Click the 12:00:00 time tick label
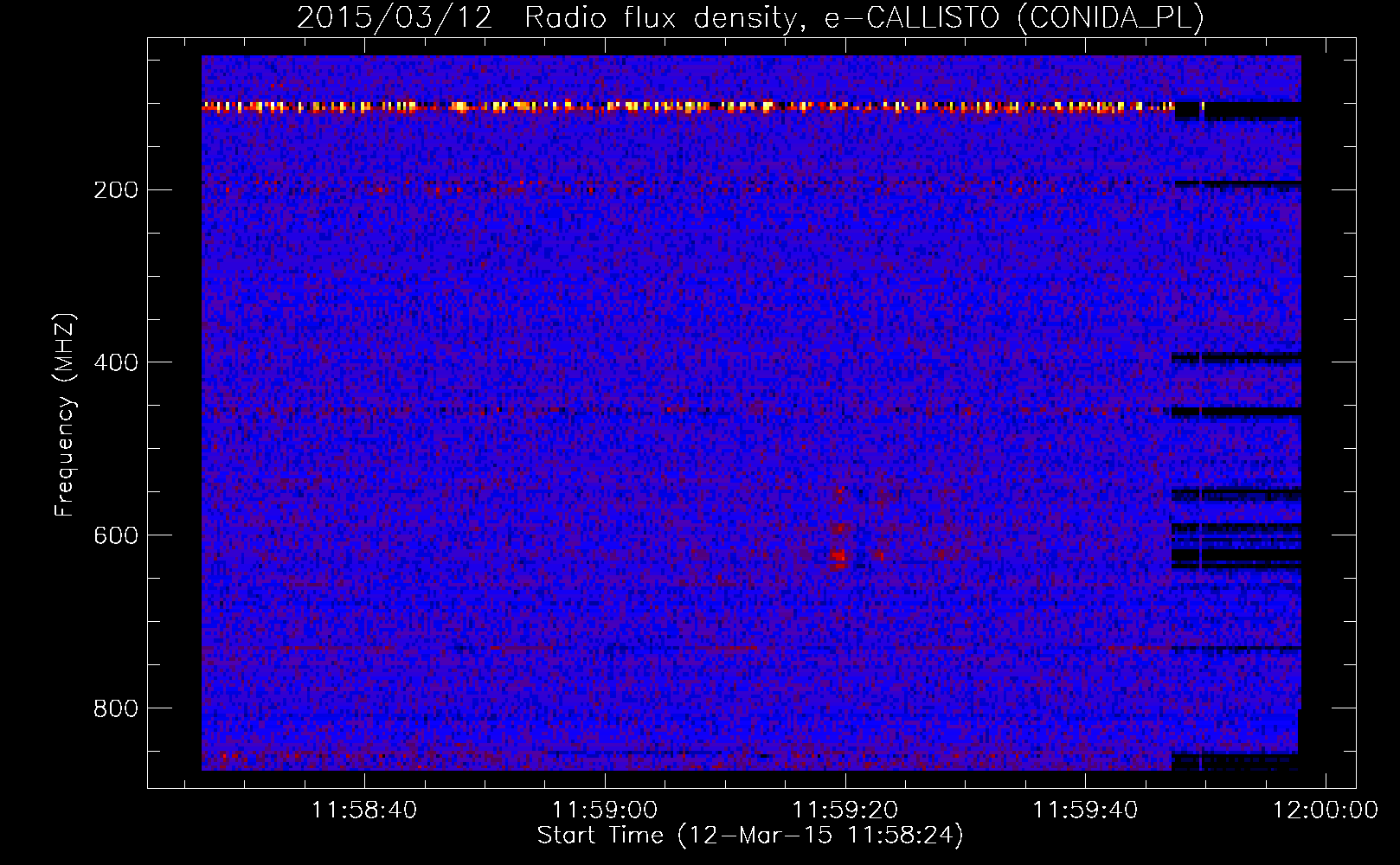 (x=1325, y=810)
